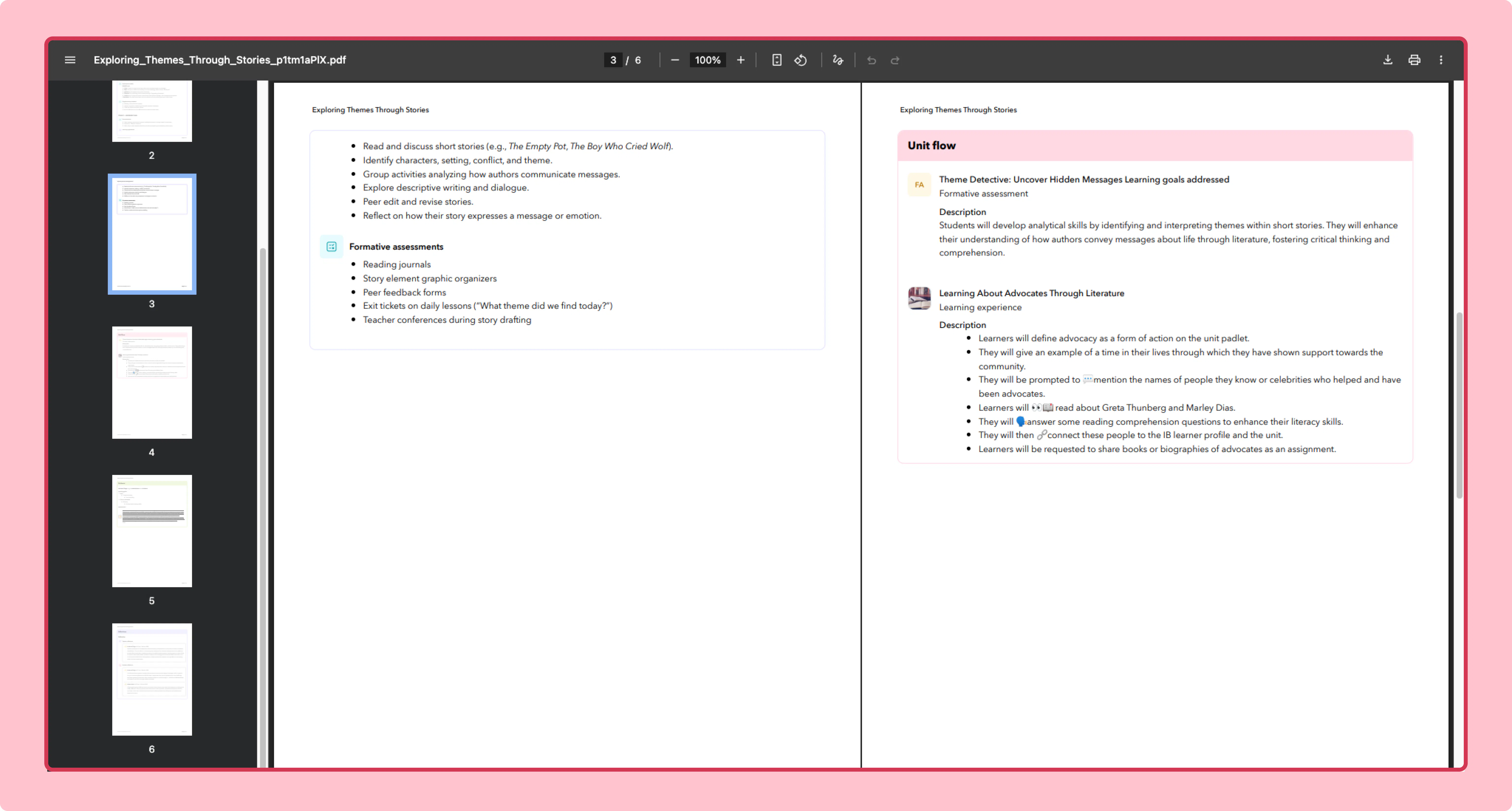Click the Formative assessment subtitle
The image size is (1512, 811).
click(983, 194)
